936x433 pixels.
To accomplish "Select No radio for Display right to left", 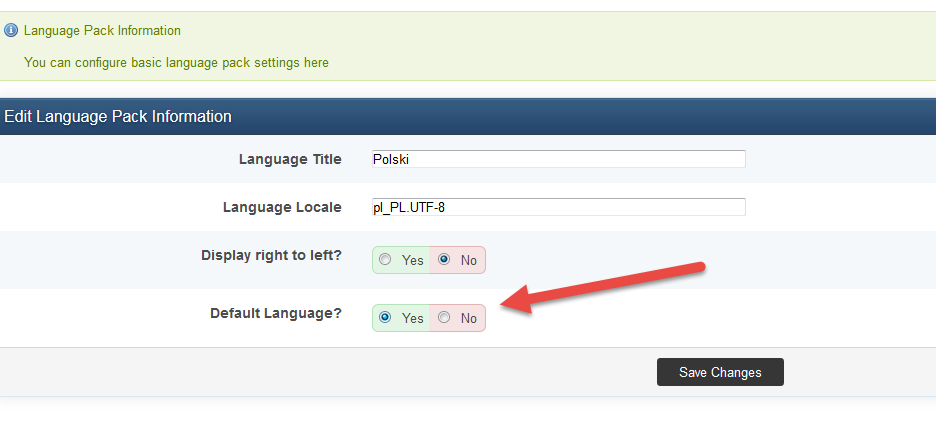I will coord(444,260).
